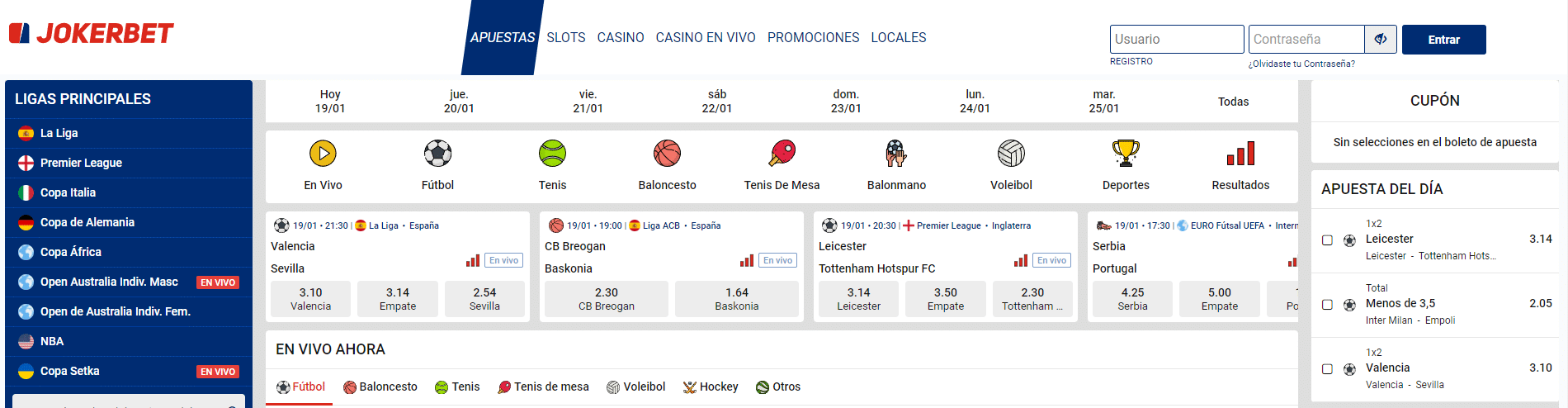Click the Usuario input field

1176,40
